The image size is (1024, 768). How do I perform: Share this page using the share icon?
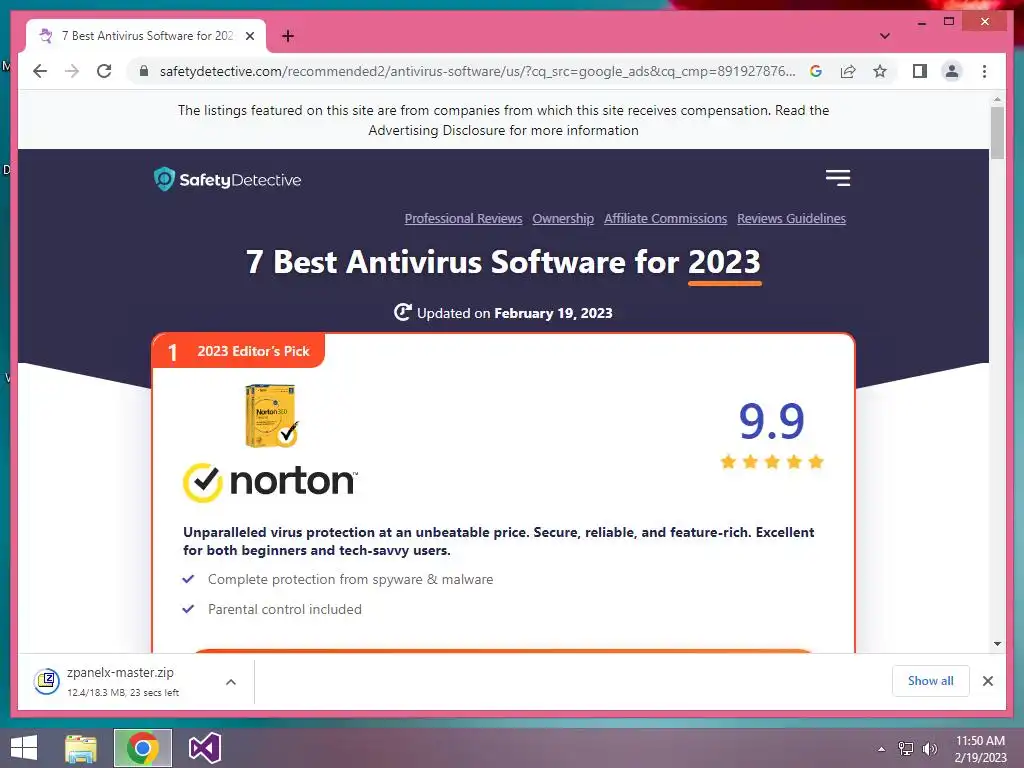point(848,71)
